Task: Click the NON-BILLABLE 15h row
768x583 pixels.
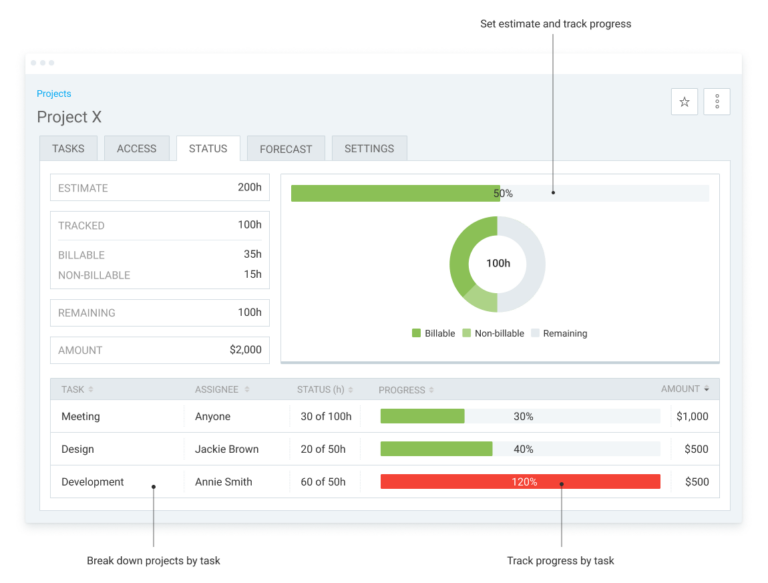Action: click(160, 275)
